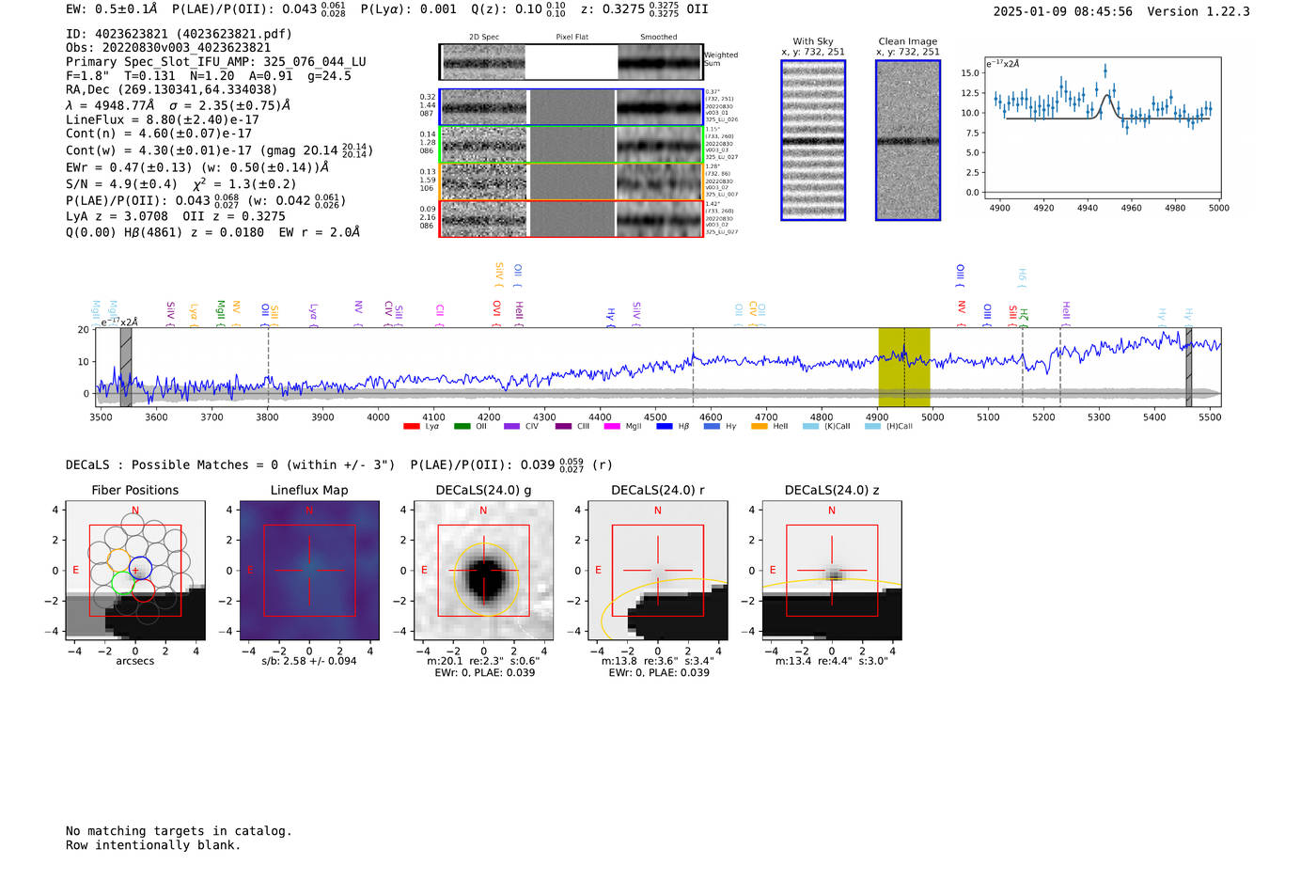The image size is (1316, 896).
Task: Open the DECaLS g-band image
Action: (483, 570)
